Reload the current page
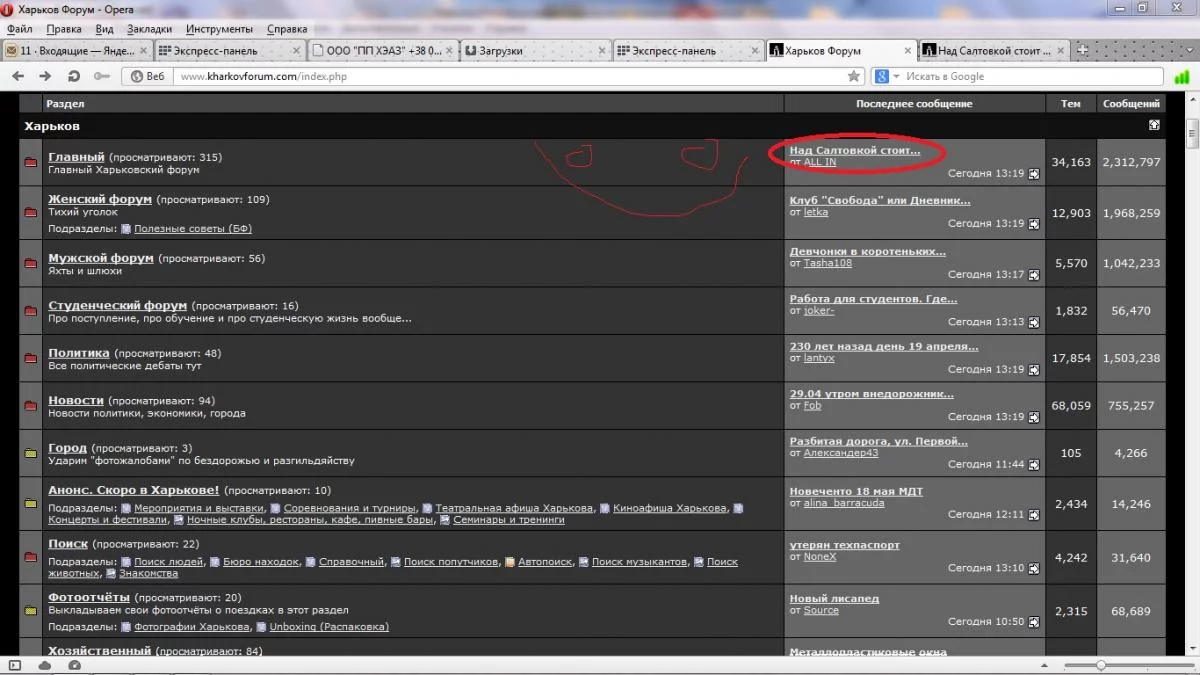1200x675 pixels. click(x=73, y=76)
